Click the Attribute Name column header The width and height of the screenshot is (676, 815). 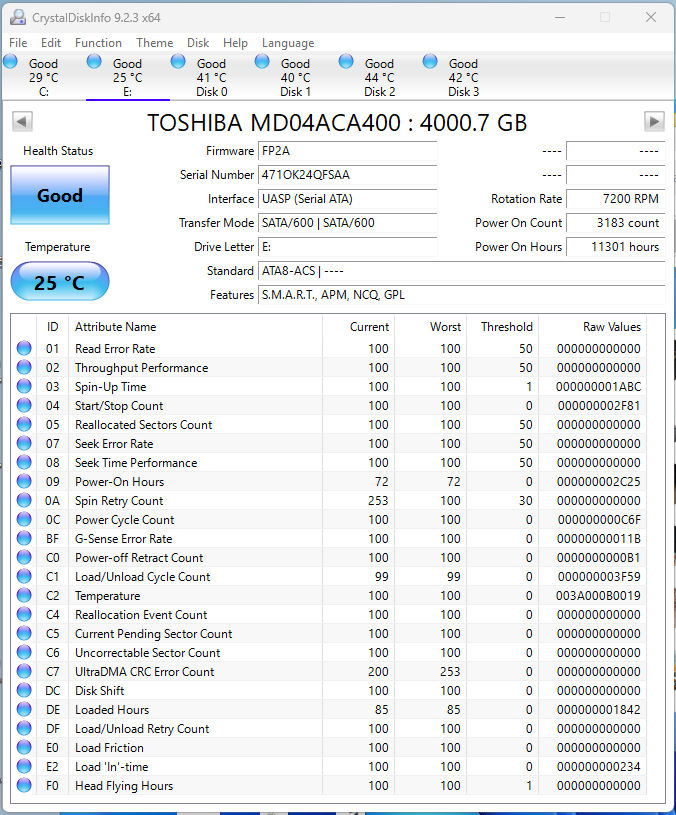point(195,326)
